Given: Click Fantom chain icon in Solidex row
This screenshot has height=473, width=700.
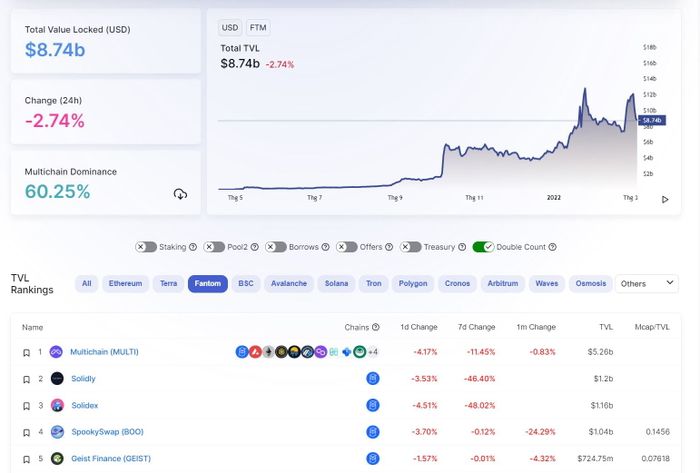Looking at the screenshot, I should click(x=373, y=405).
